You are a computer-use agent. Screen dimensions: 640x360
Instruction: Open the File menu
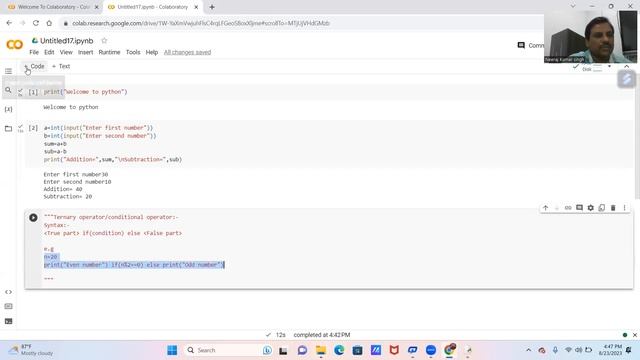(x=34, y=52)
